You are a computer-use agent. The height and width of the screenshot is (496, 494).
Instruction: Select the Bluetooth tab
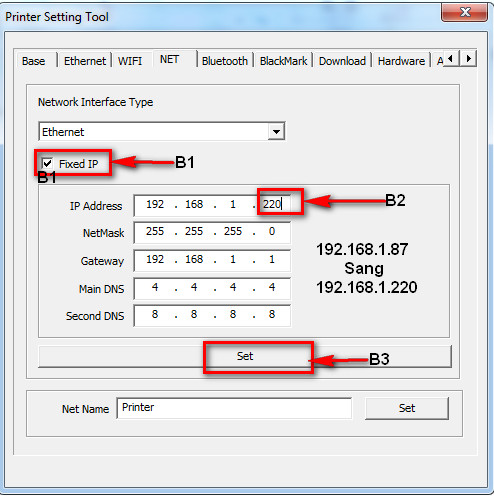pyautogui.click(x=225, y=61)
